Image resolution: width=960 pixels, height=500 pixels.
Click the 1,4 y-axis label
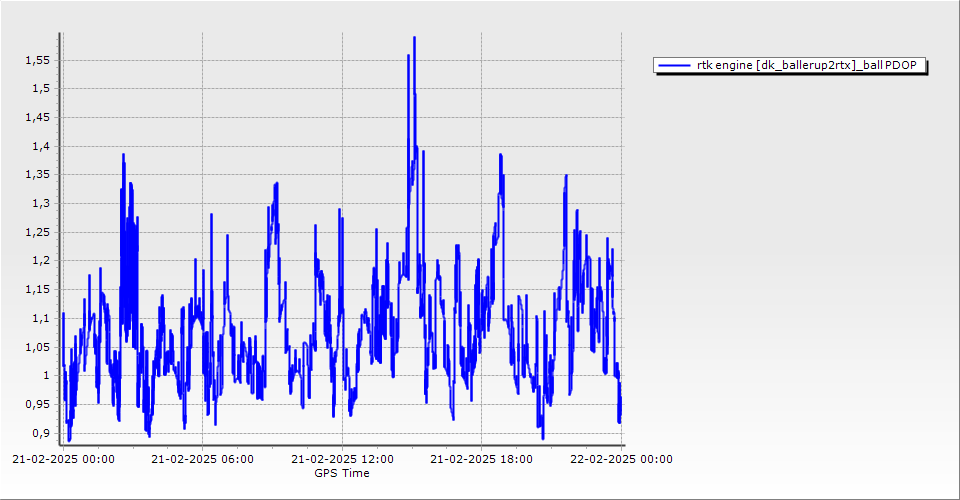point(41,146)
